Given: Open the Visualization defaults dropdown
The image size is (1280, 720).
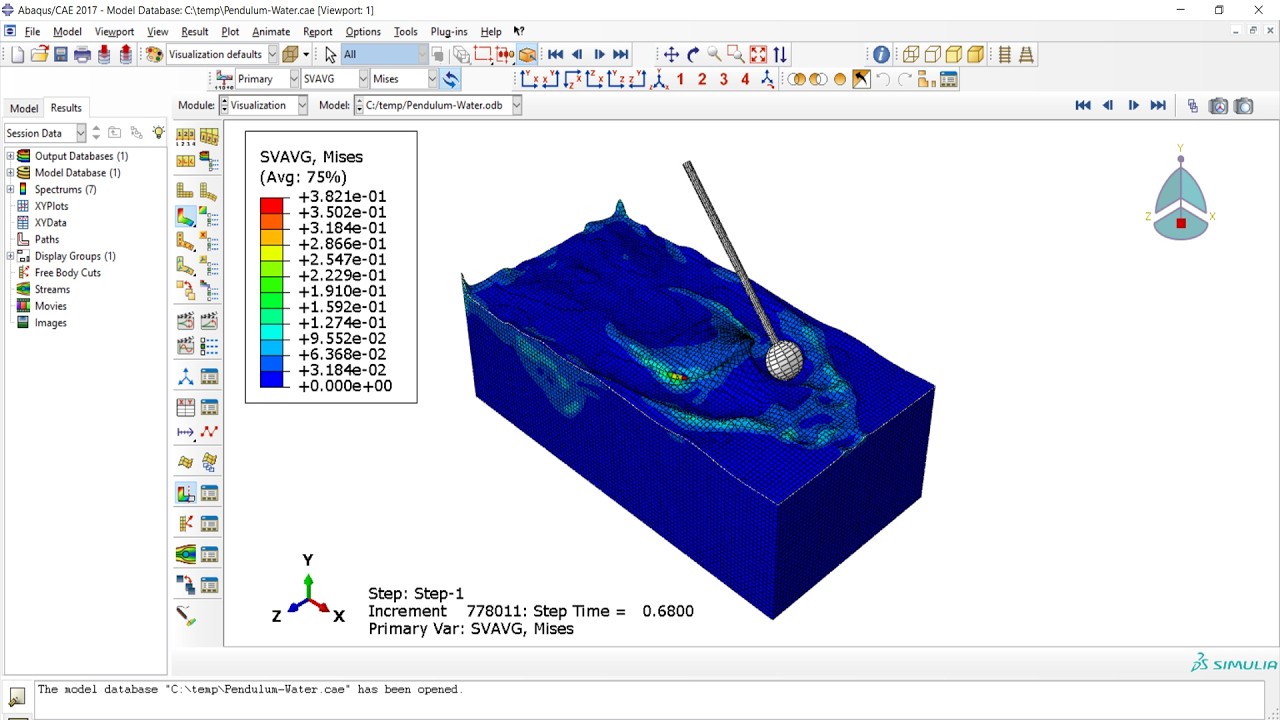Looking at the screenshot, I should [272, 55].
